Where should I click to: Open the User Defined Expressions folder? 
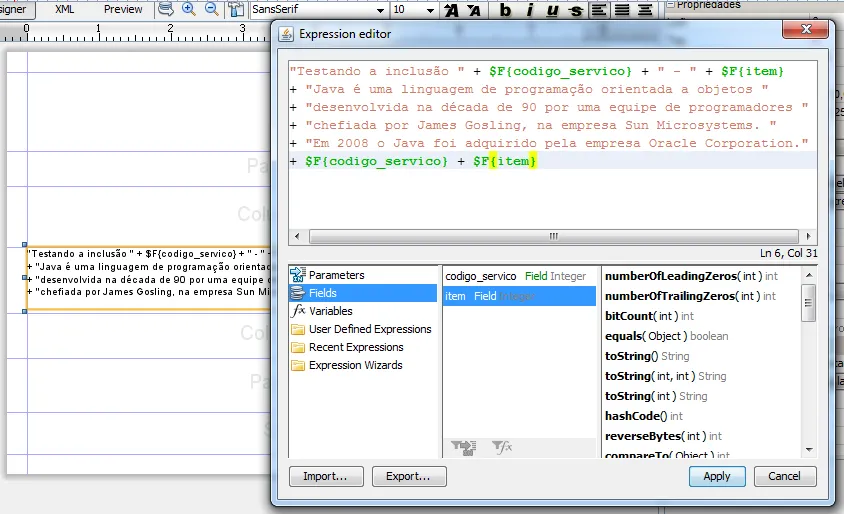point(369,329)
